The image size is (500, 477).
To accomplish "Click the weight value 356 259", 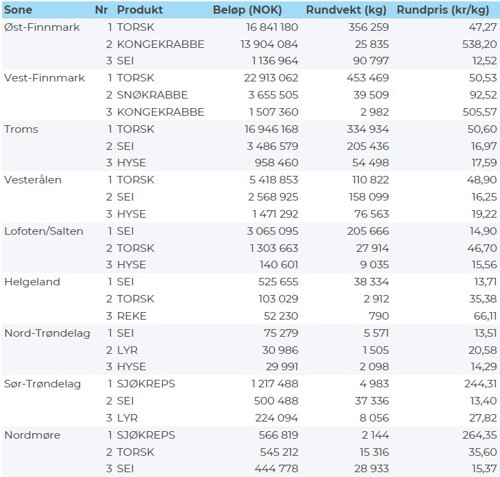I will 369,27.
